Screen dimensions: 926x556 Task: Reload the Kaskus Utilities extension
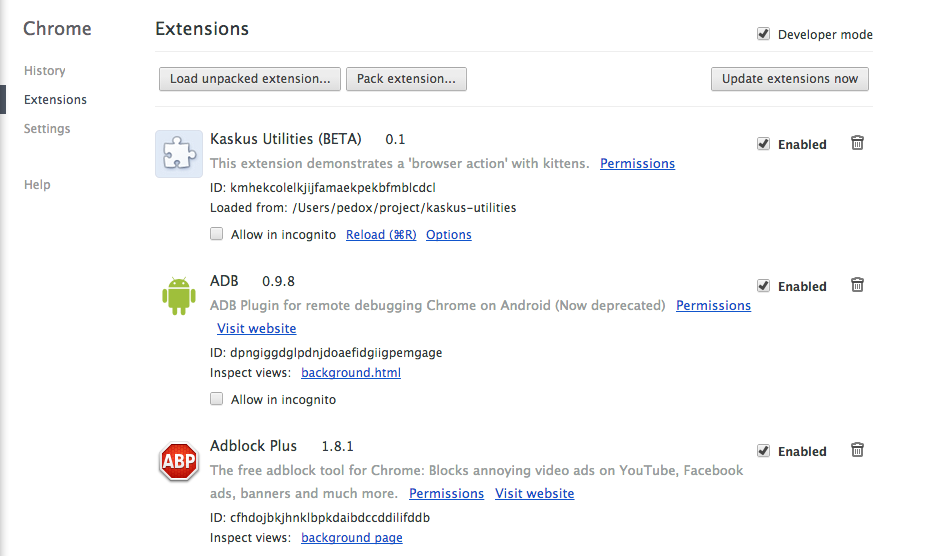pyautogui.click(x=381, y=235)
